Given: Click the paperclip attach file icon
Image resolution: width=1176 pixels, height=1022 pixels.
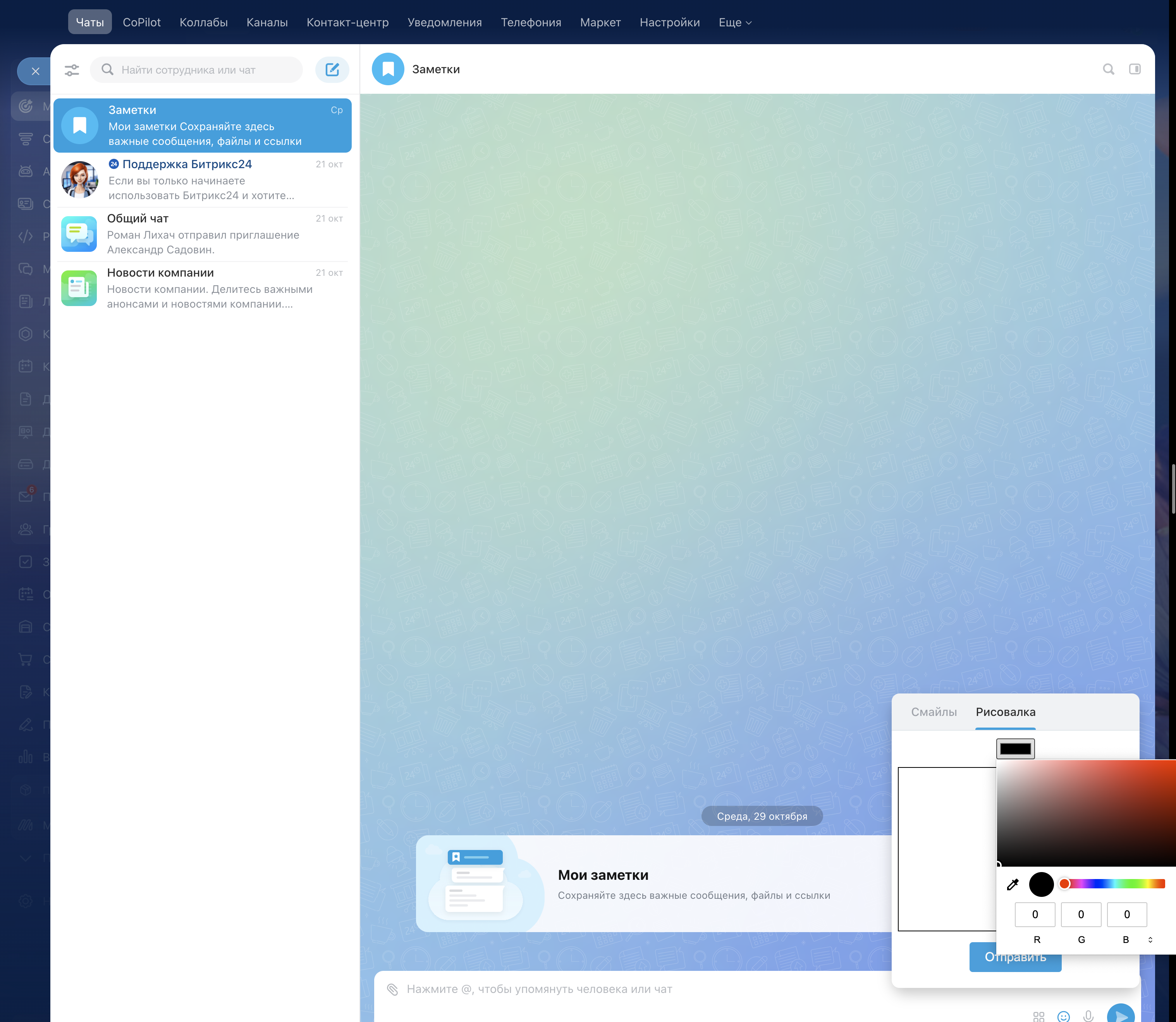Looking at the screenshot, I should pos(392,989).
